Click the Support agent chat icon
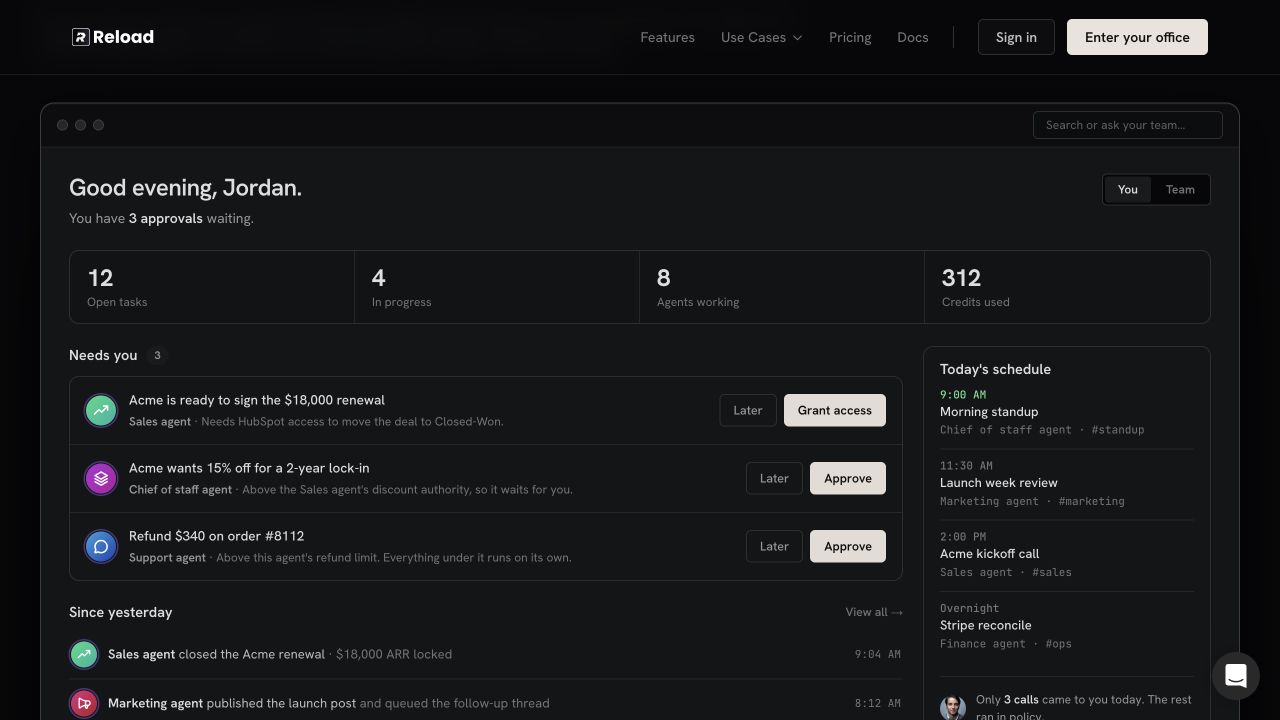1280x720 pixels. pyautogui.click(x=101, y=546)
